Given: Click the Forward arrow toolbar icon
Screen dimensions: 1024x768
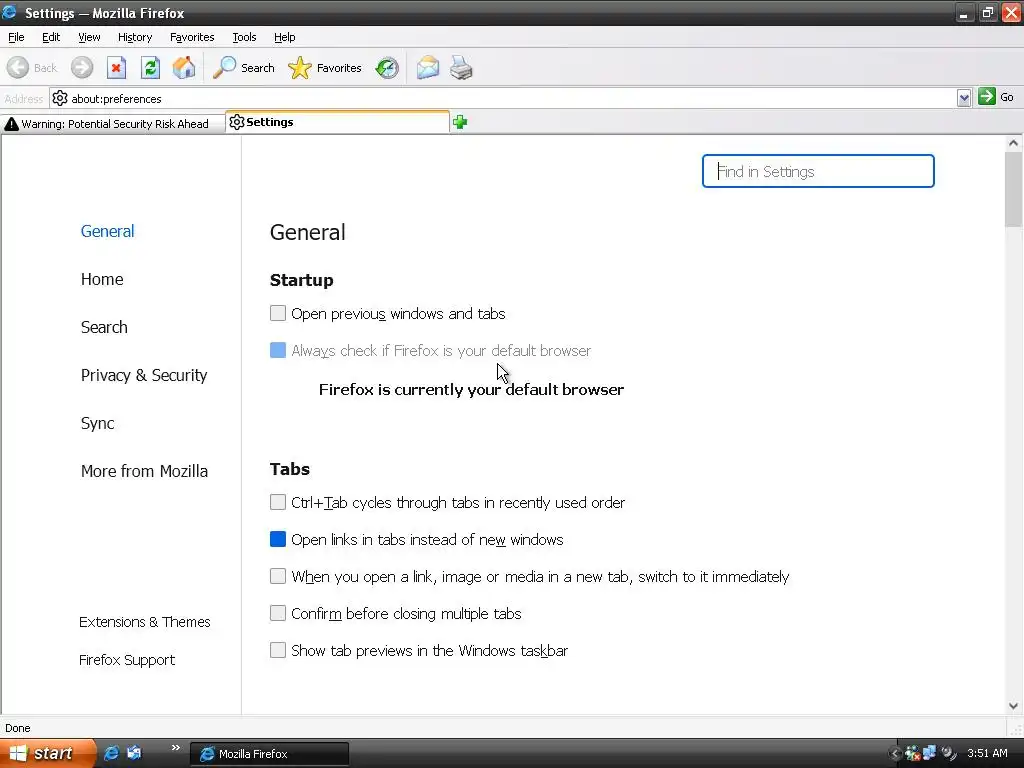Looking at the screenshot, I should tap(82, 67).
